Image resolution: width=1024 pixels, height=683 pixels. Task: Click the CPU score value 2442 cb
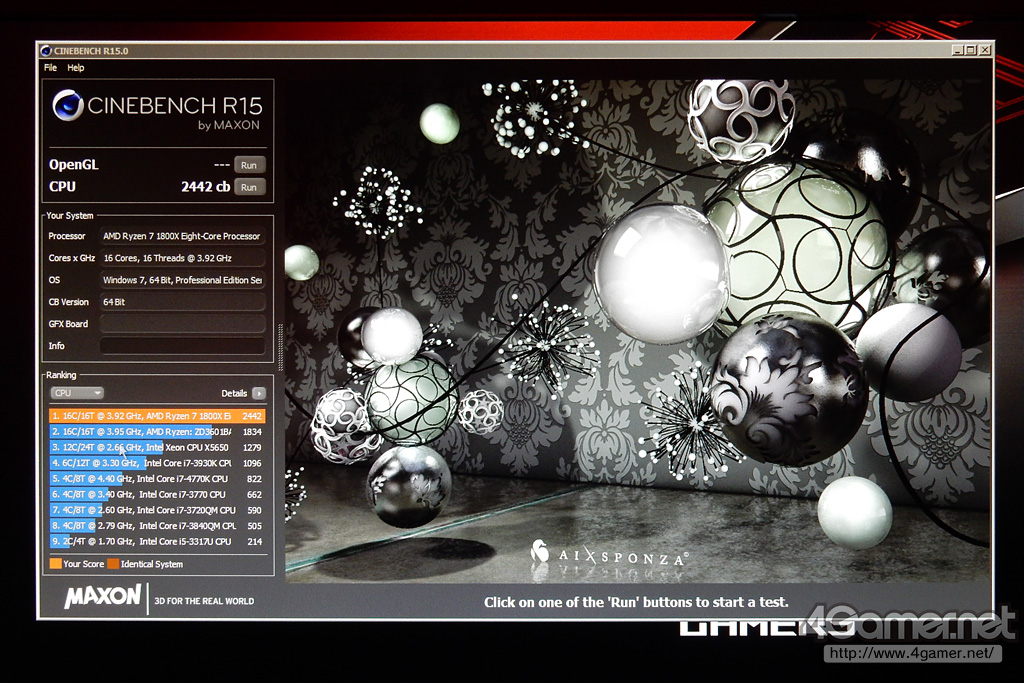(x=205, y=187)
